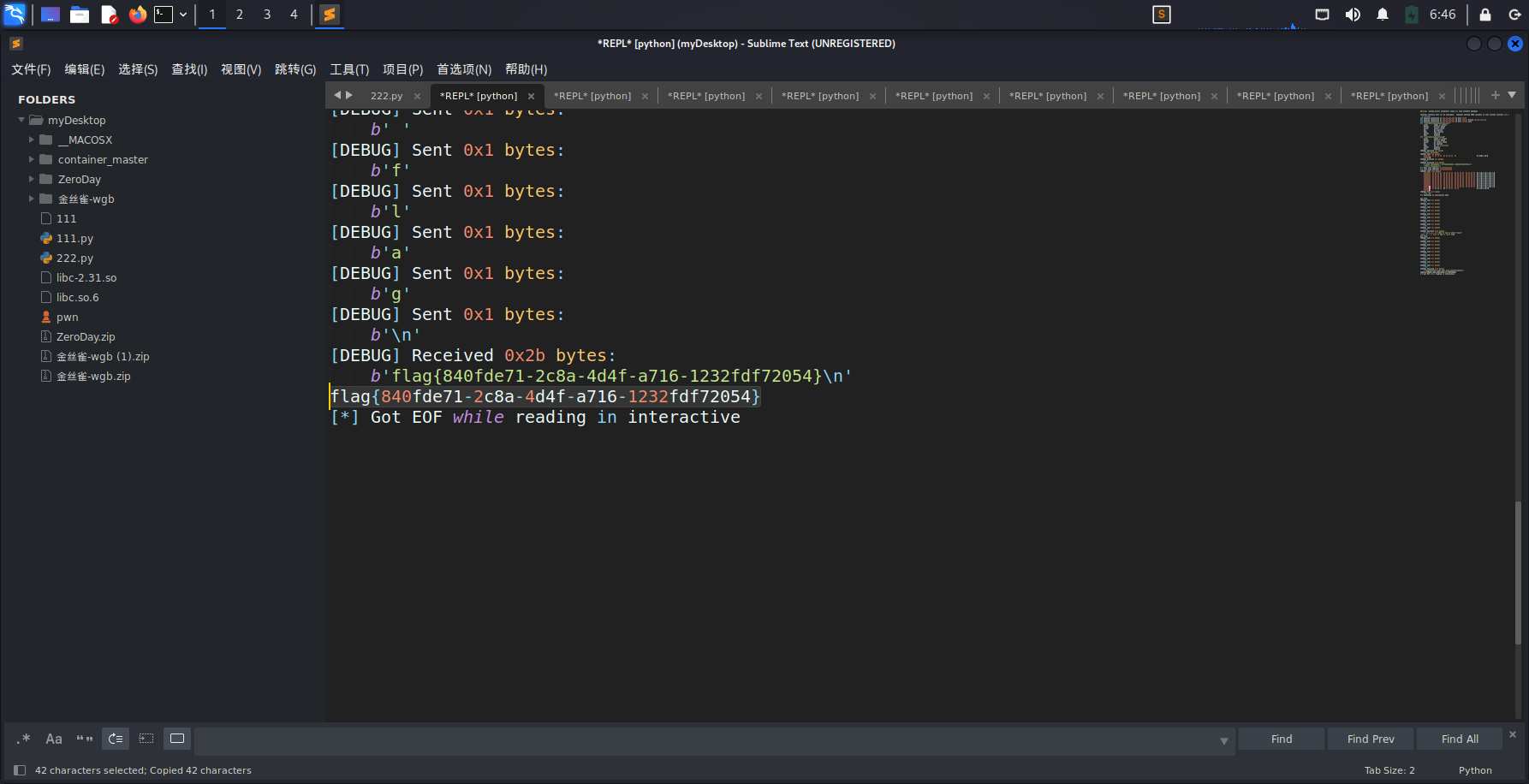Switch to workspace 4

click(294, 15)
